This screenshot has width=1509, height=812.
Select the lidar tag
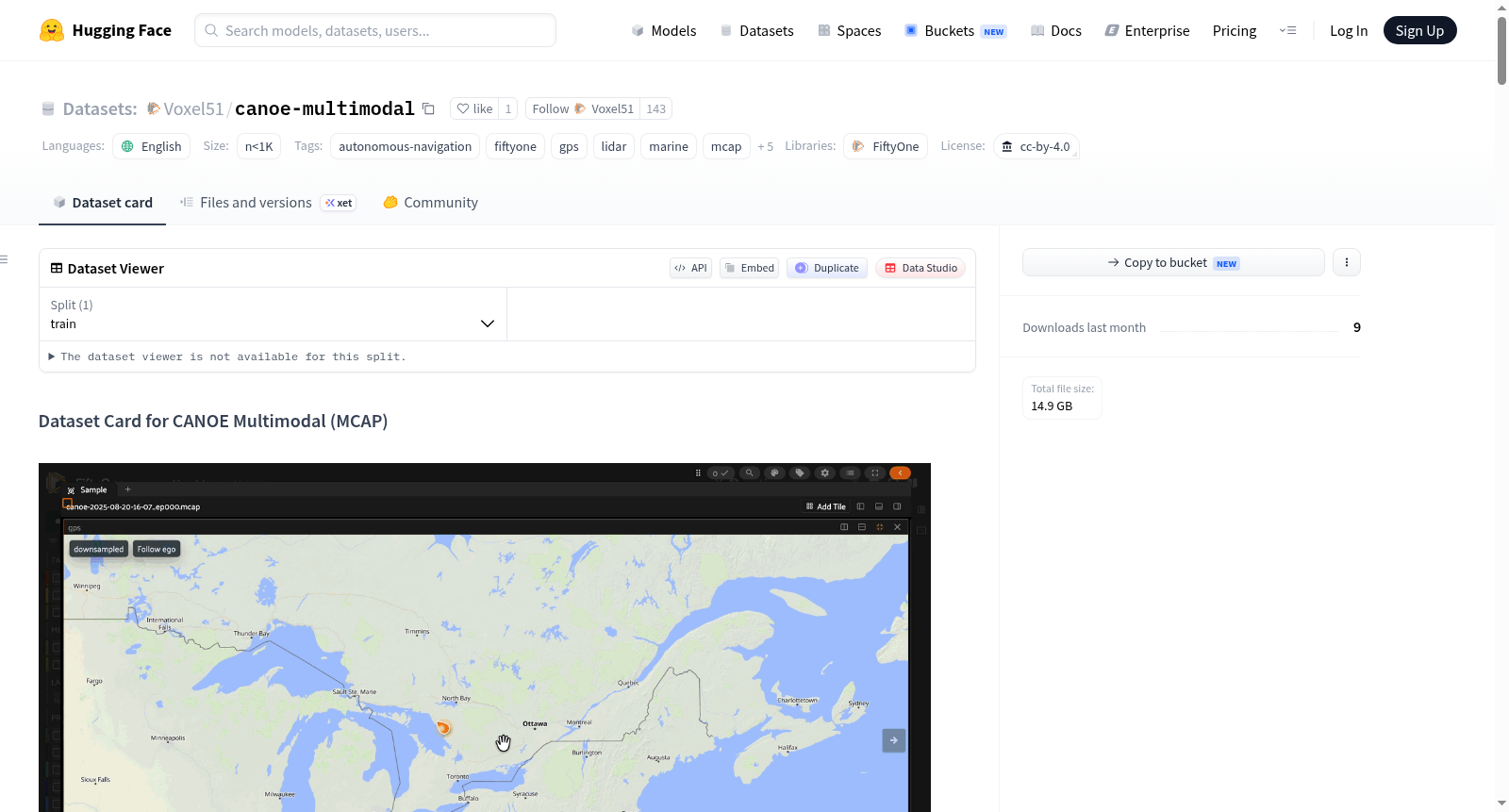pyautogui.click(x=614, y=146)
